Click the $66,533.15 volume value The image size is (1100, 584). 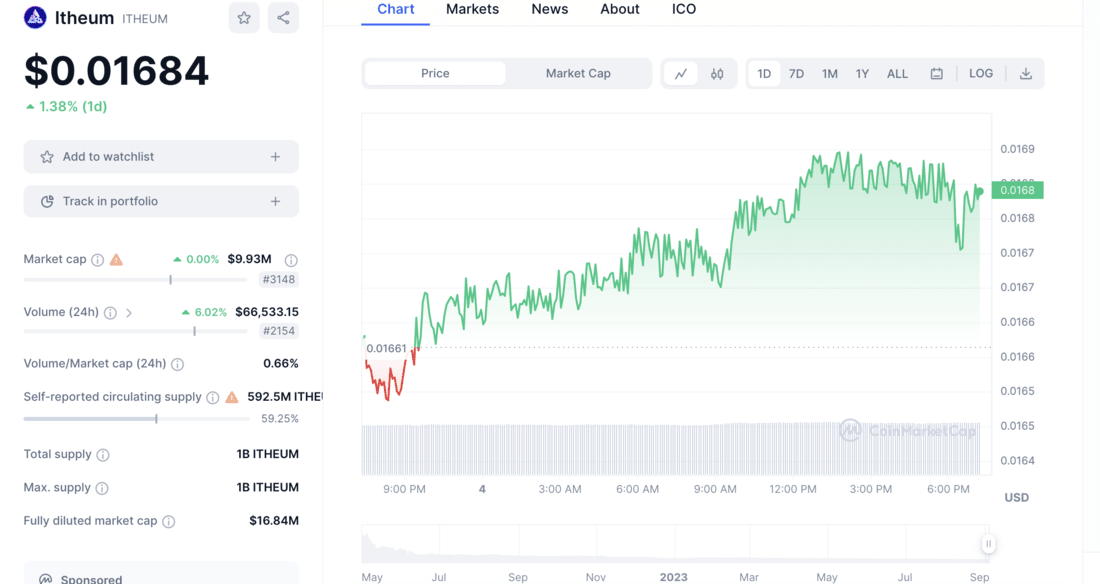click(x=267, y=312)
